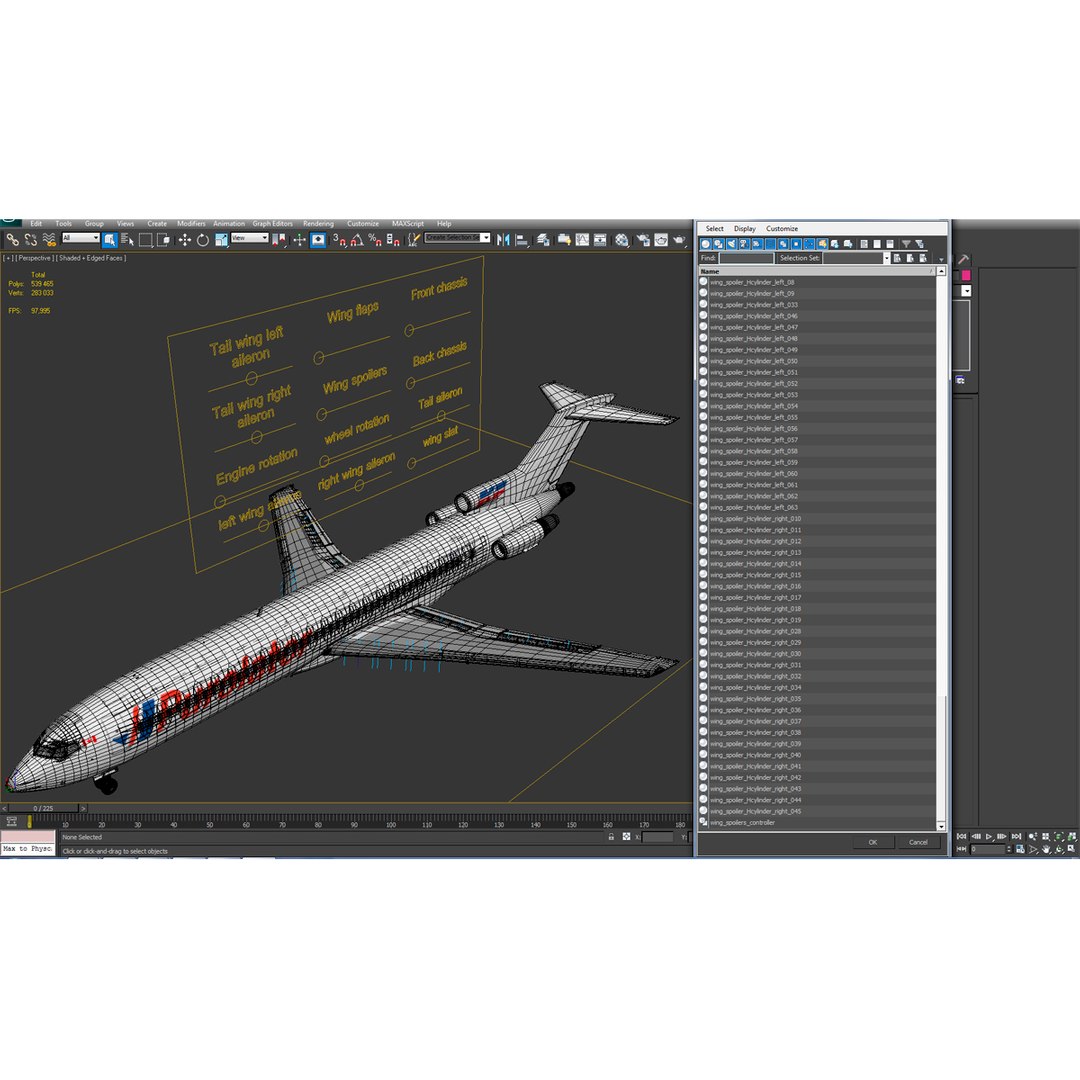Open Select menu in scene dialog
Screen dimensions: 1080x1080
tap(714, 229)
